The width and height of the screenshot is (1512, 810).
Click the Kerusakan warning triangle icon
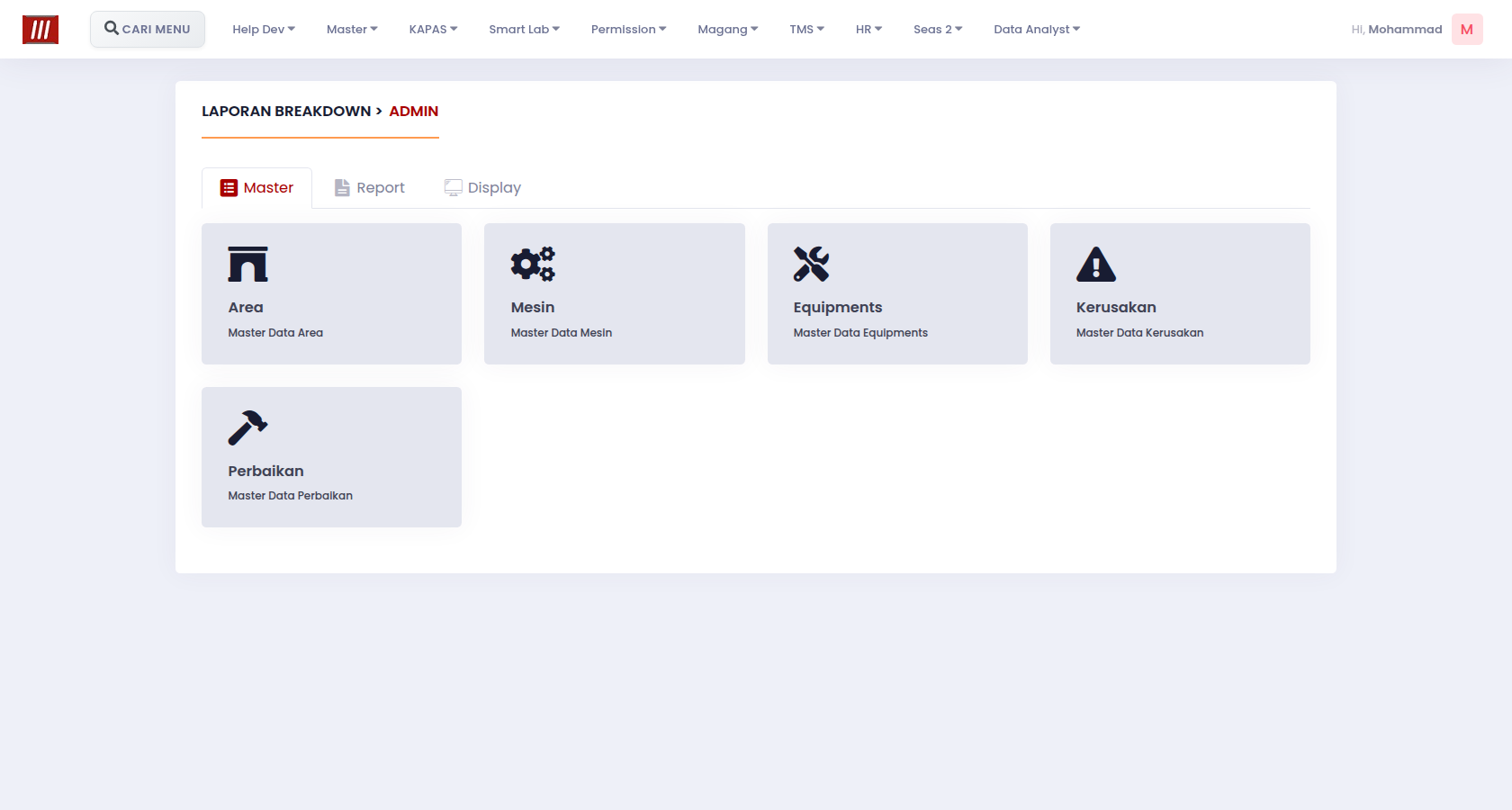(x=1096, y=264)
